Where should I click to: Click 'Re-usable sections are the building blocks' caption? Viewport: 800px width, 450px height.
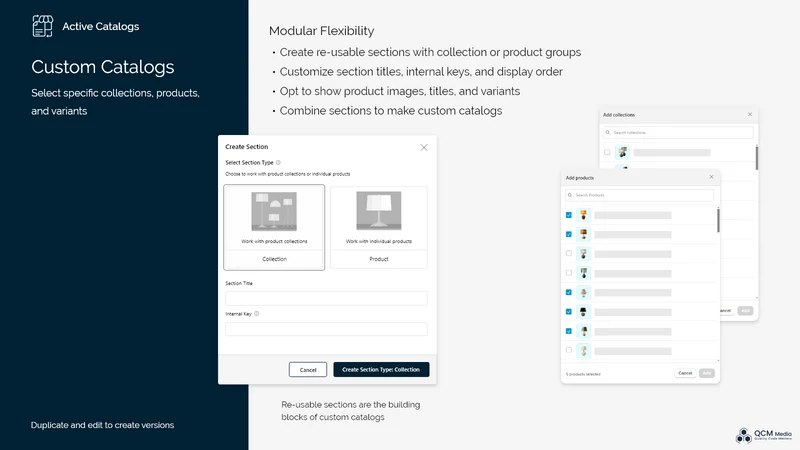point(351,411)
